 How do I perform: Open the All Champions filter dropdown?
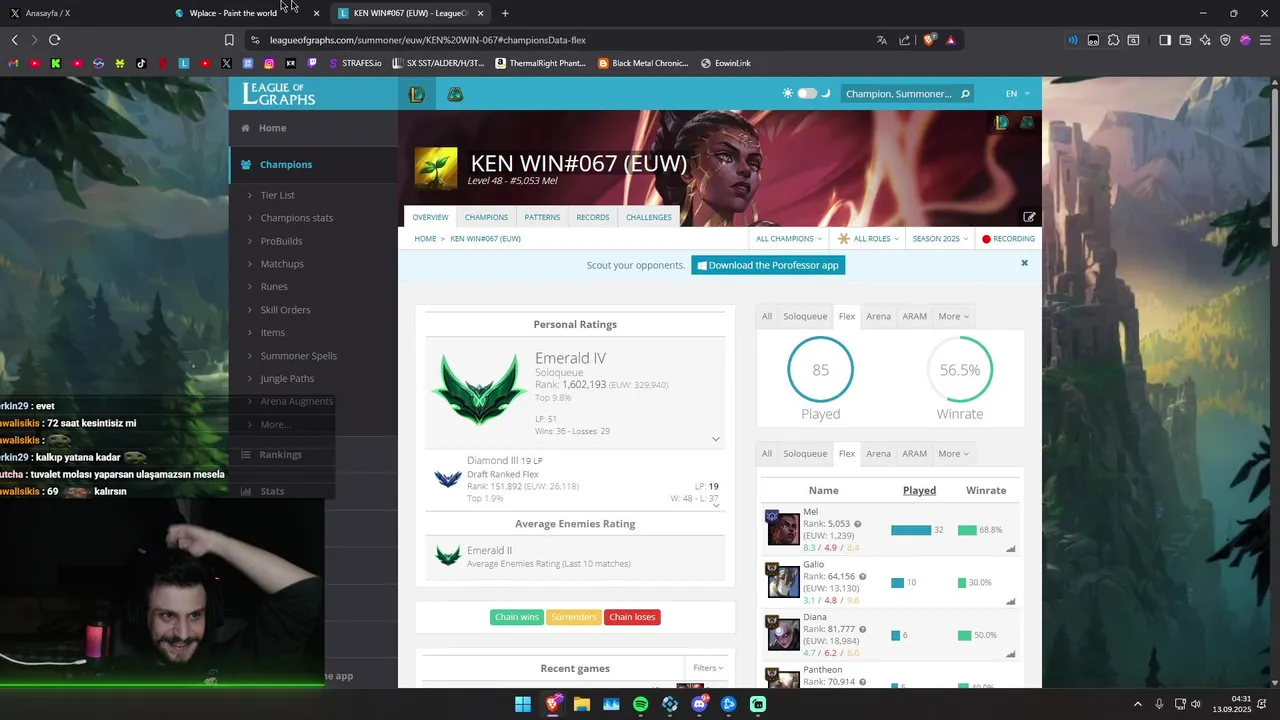(x=789, y=239)
